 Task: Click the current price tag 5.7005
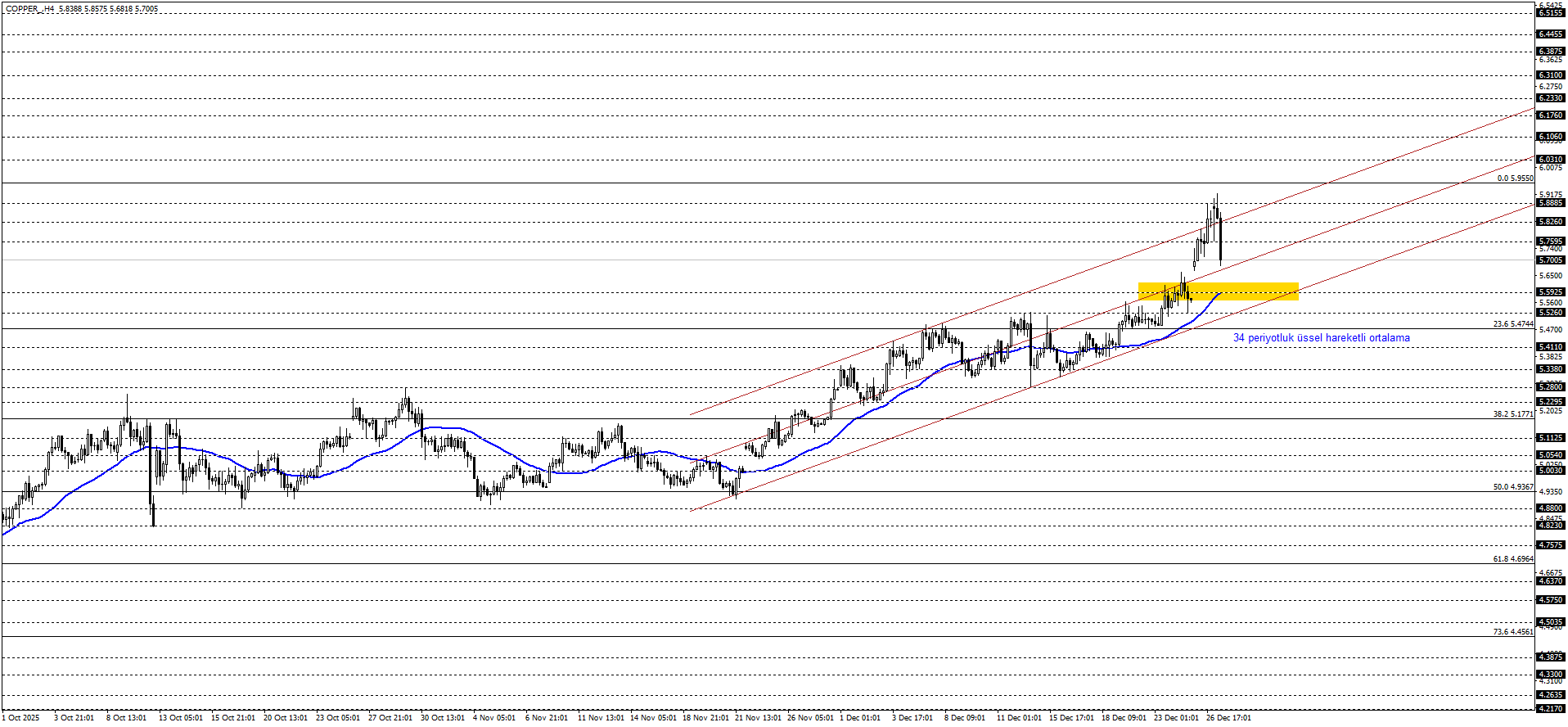(1551, 260)
